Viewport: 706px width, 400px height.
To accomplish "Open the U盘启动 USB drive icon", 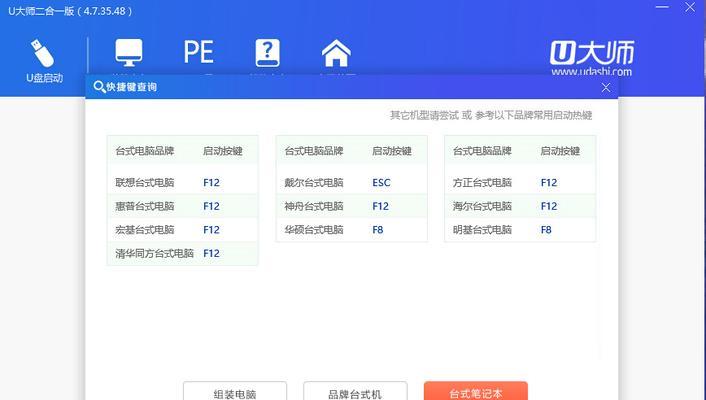I will point(43,60).
